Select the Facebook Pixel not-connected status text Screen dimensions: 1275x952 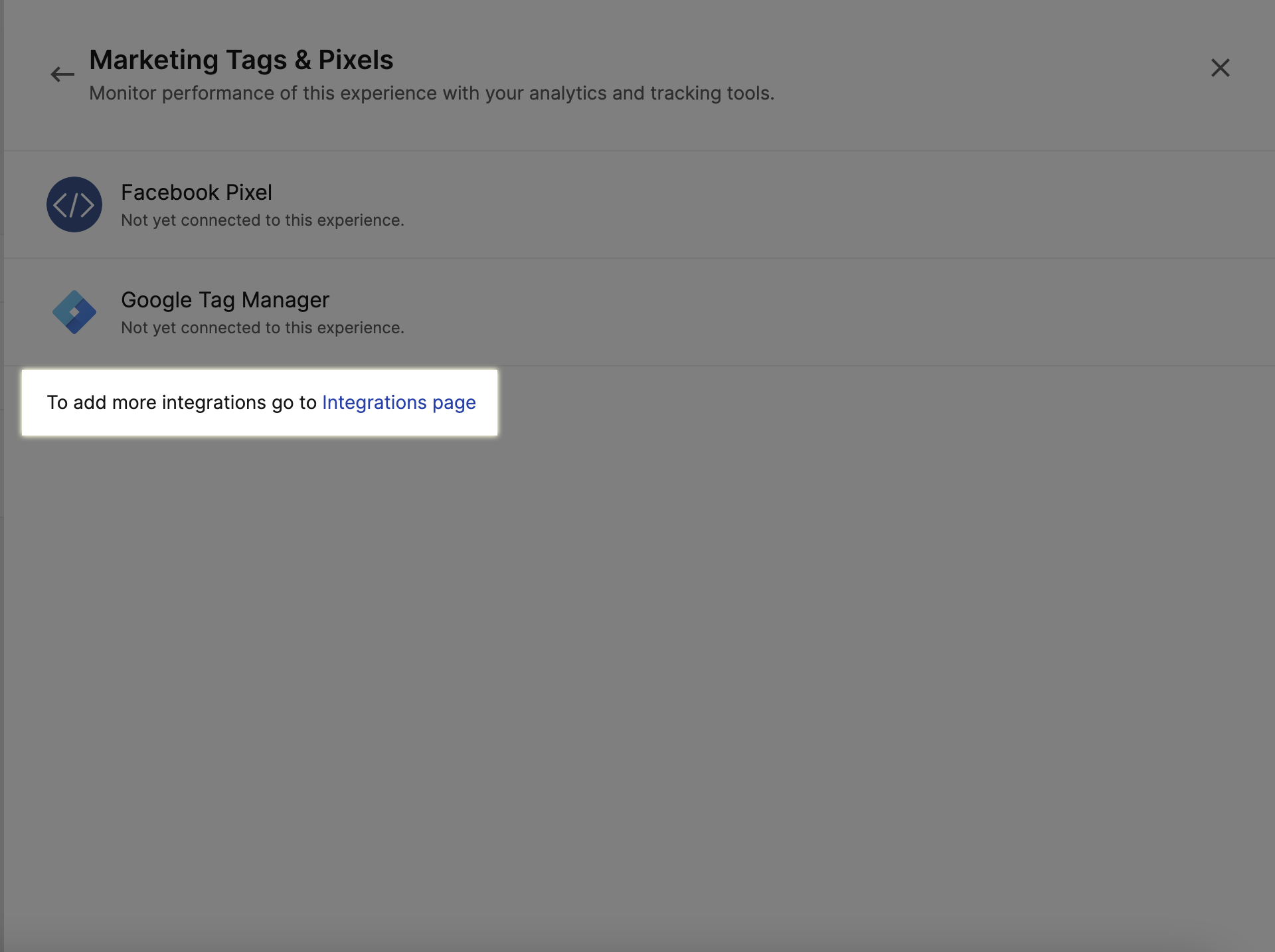tap(262, 220)
